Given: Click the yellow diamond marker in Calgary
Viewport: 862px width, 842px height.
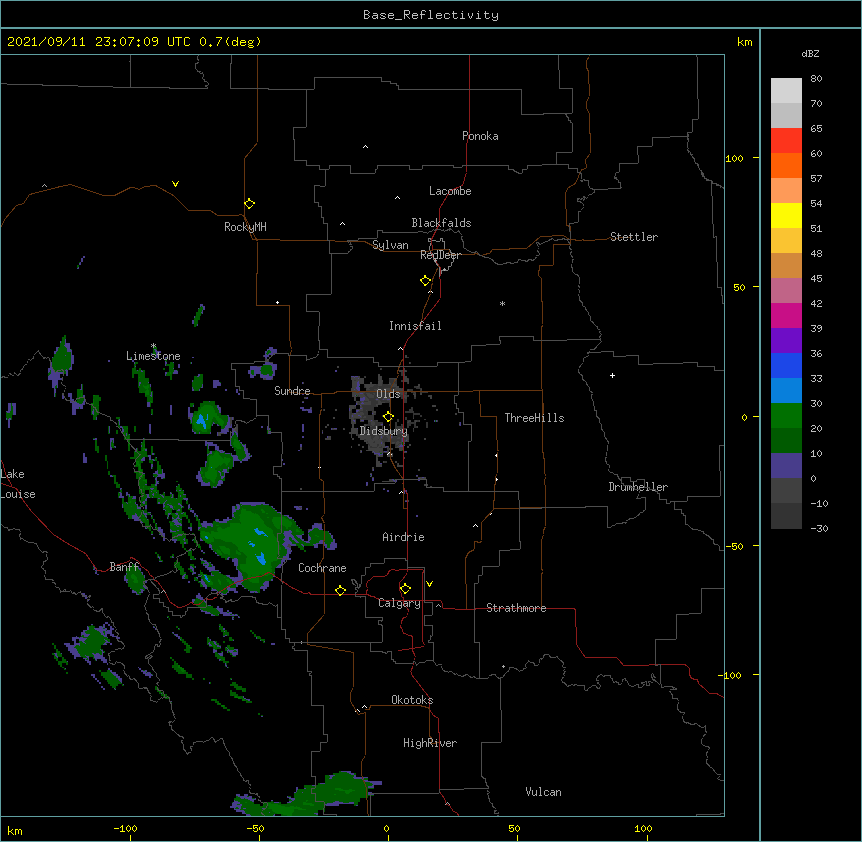Looking at the screenshot, I should 405,588.
